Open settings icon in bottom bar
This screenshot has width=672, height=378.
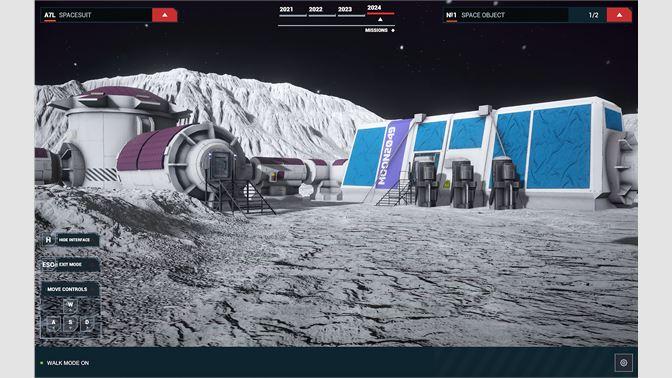click(x=624, y=363)
